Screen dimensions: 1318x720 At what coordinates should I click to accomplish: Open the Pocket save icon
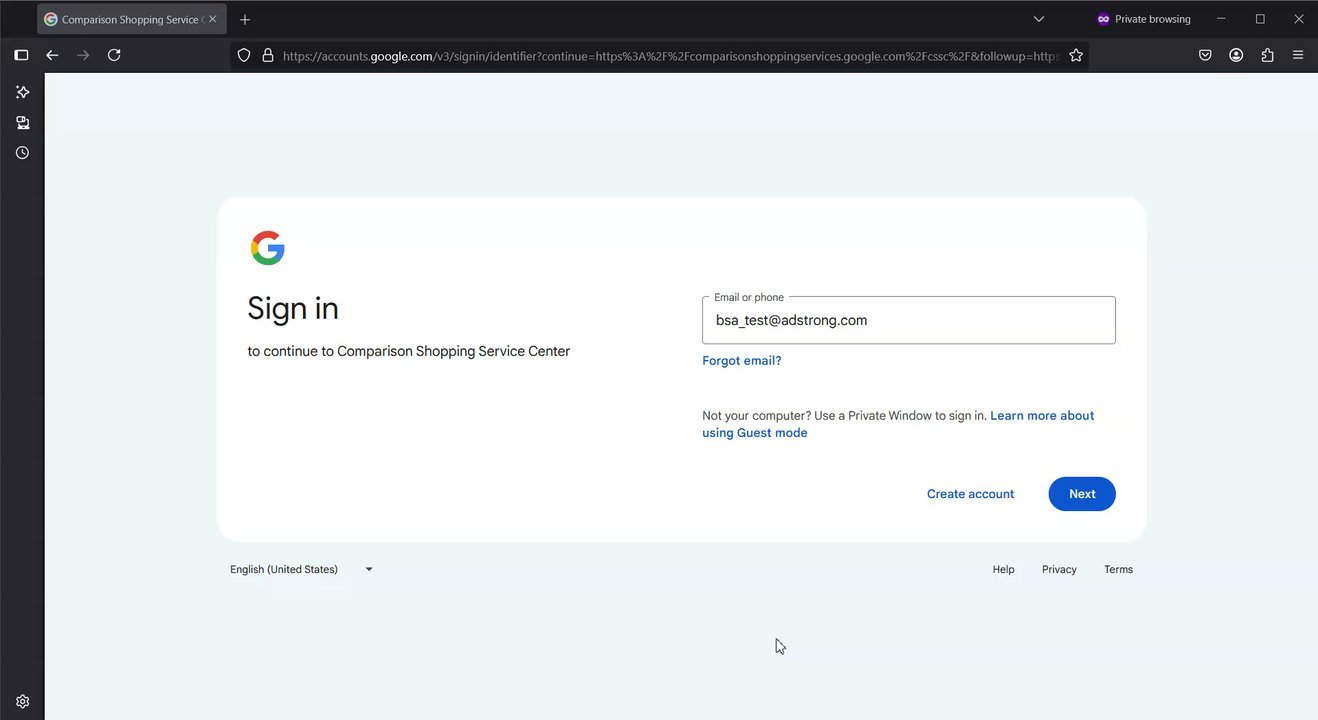pyautogui.click(x=1206, y=56)
